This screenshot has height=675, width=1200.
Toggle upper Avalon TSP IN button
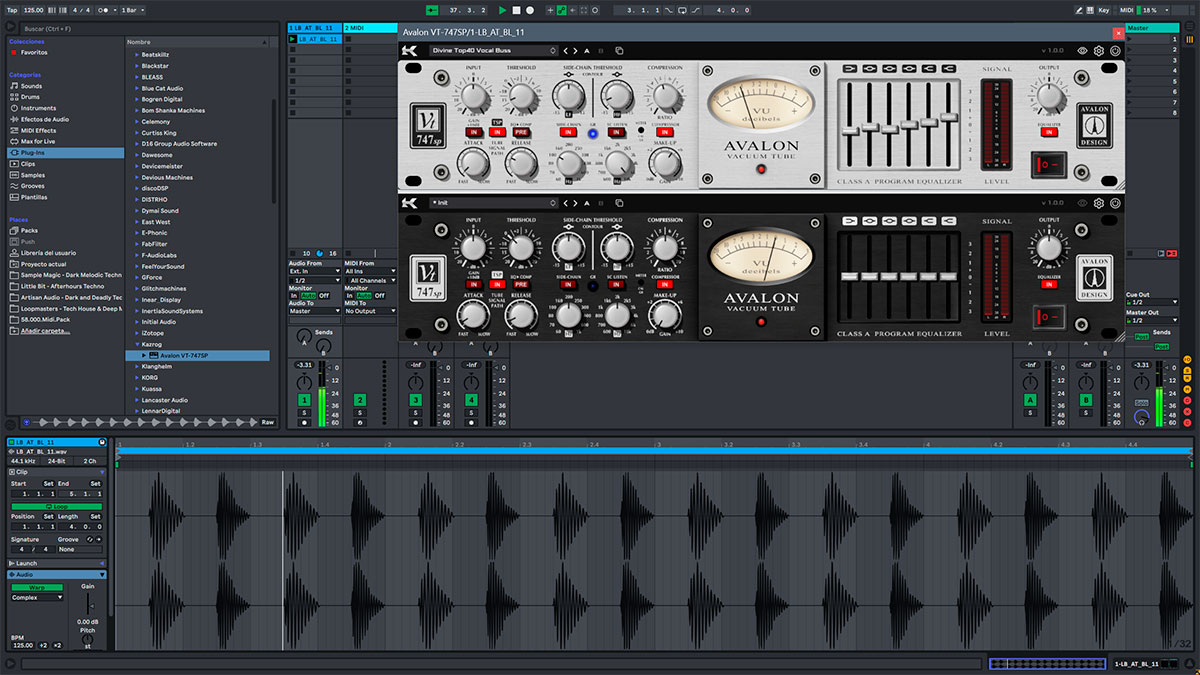click(499, 131)
